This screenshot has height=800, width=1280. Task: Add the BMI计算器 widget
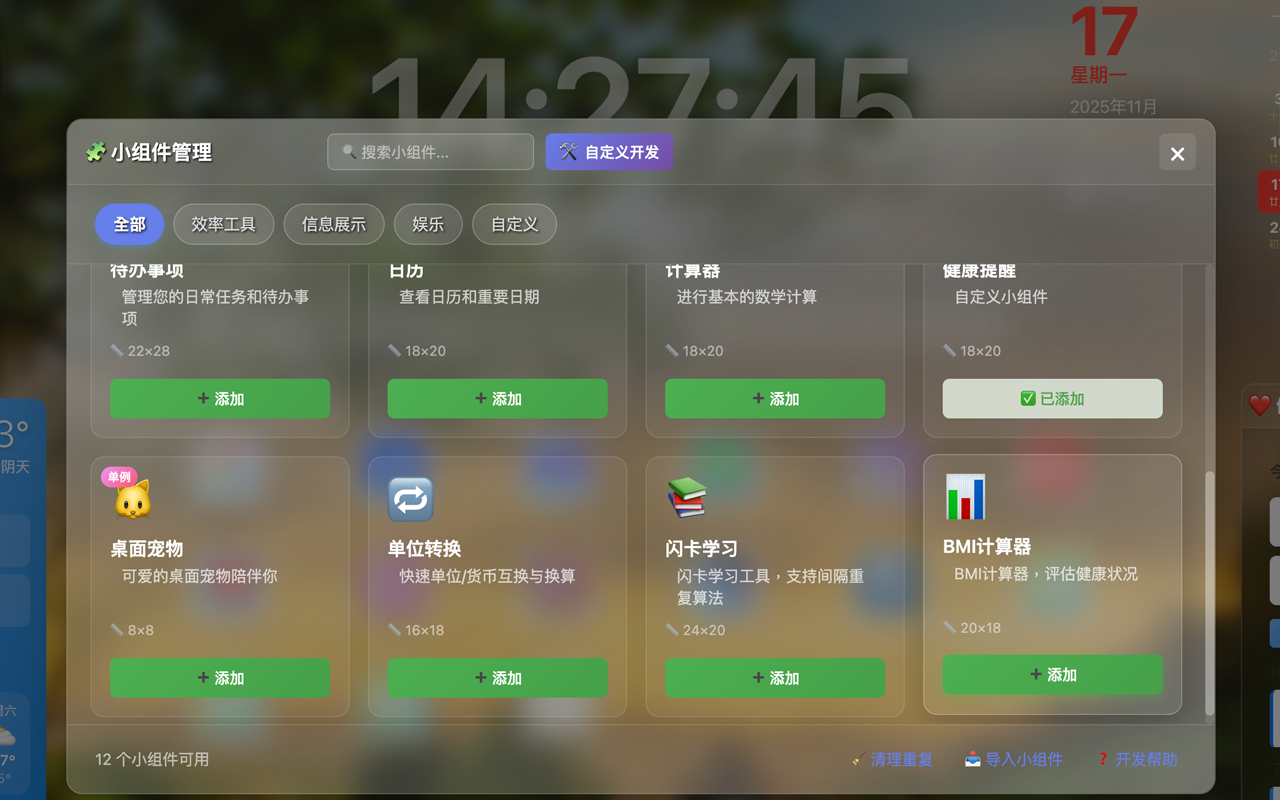[1052, 675]
